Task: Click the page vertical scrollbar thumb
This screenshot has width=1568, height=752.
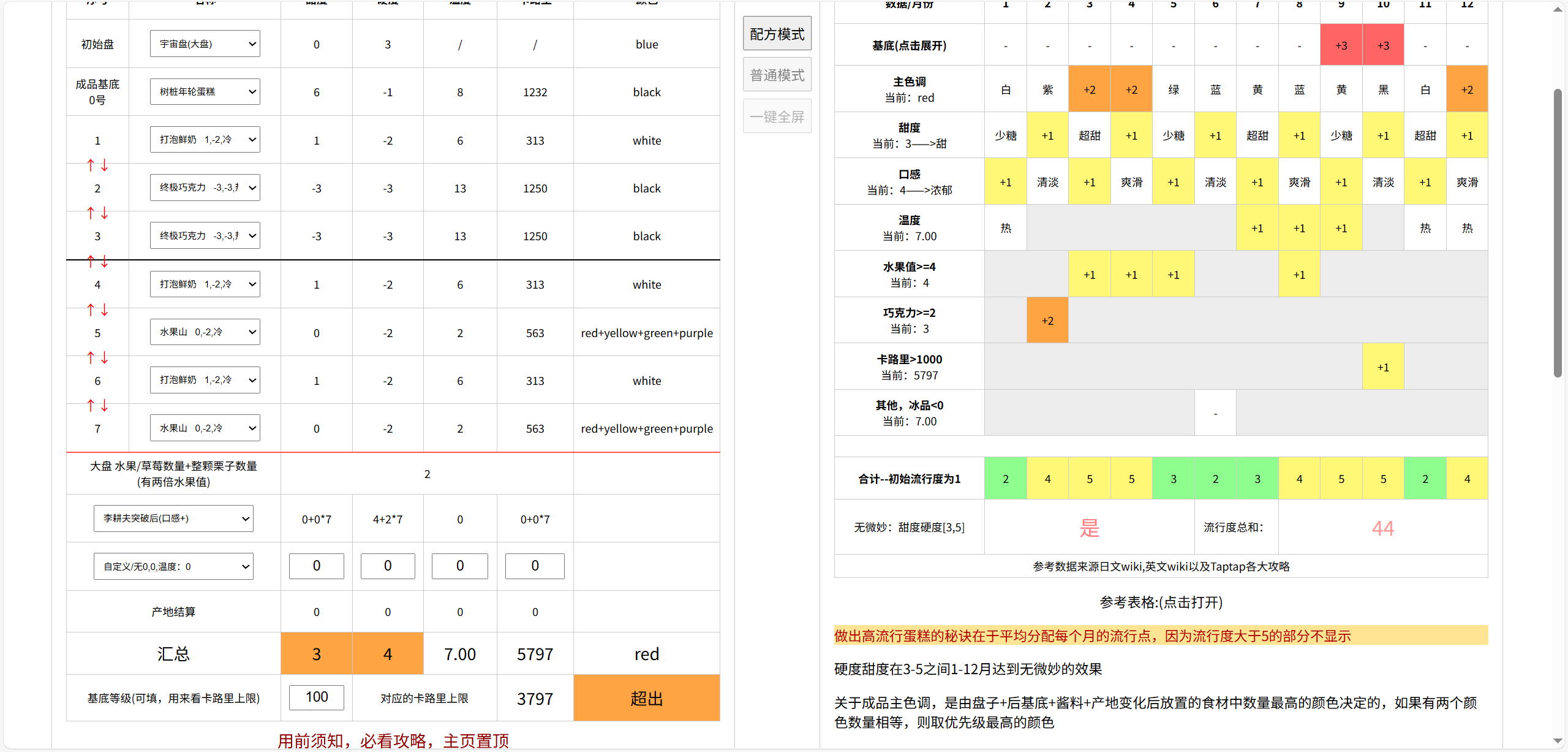Action: [x=1558, y=233]
